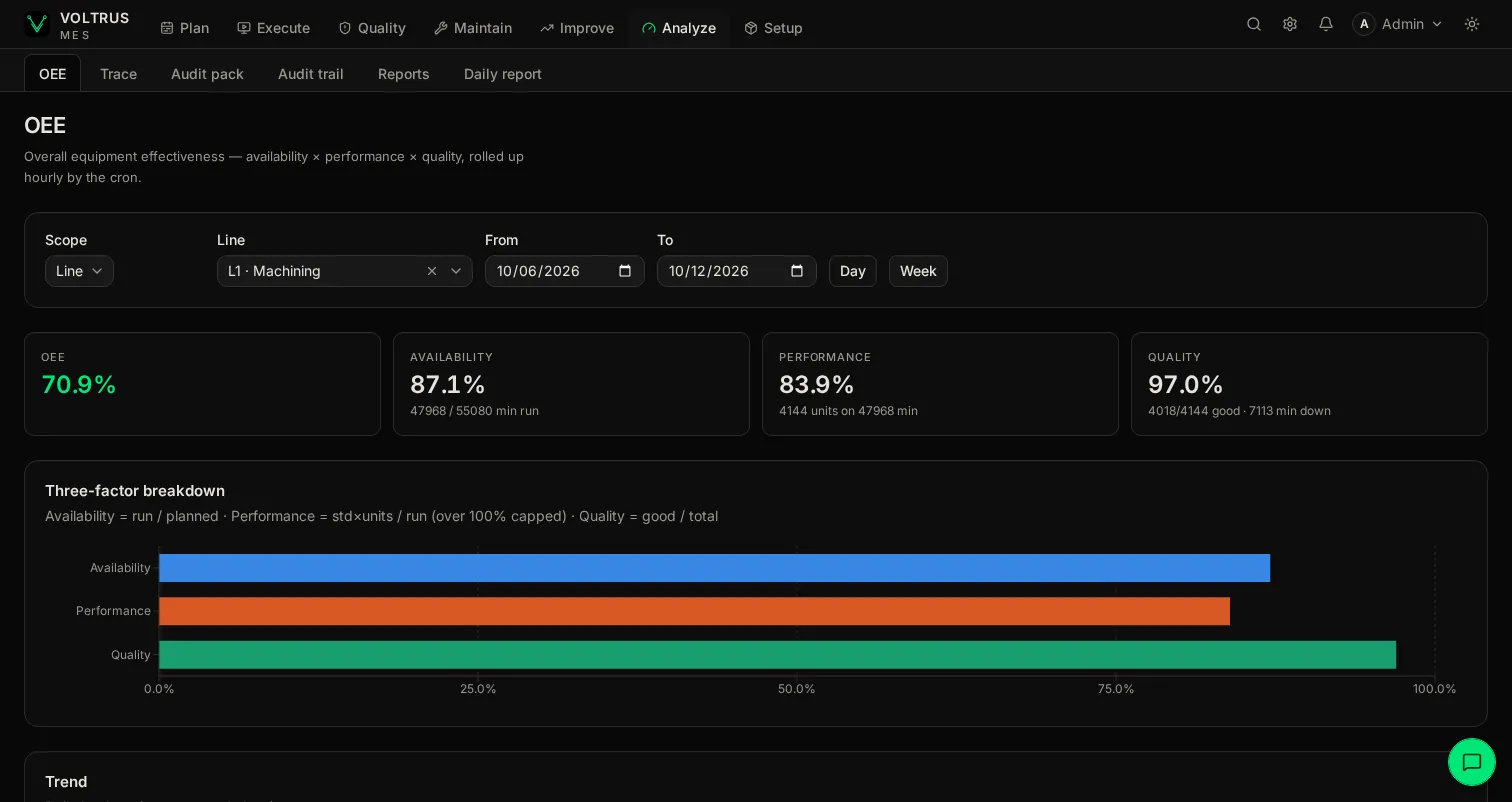This screenshot has width=1512, height=802.
Task: Open notifications bell icon
Action: click(x=1326, y=24)
